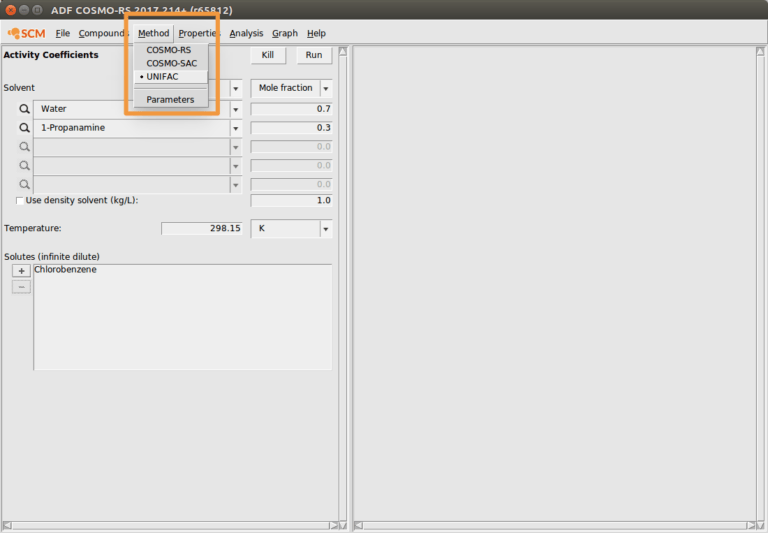768x533 pixels.
Task: Click the search icon of the fourth solvent row
Action: [24, 166]
